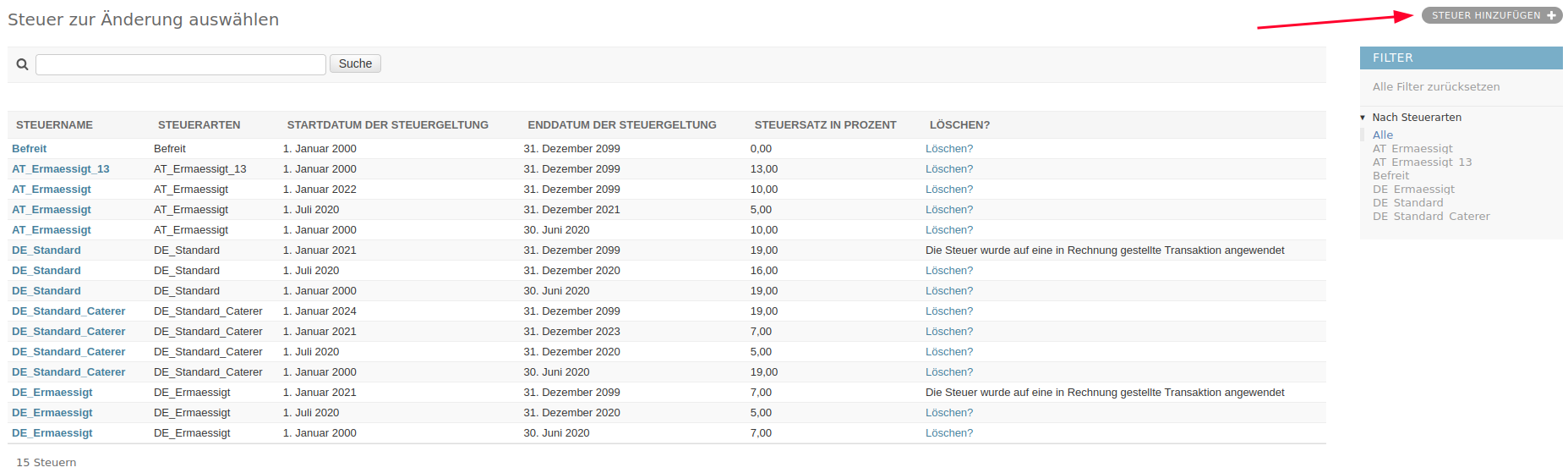Filter by DE Standard Caterer

pos(1430,217)
